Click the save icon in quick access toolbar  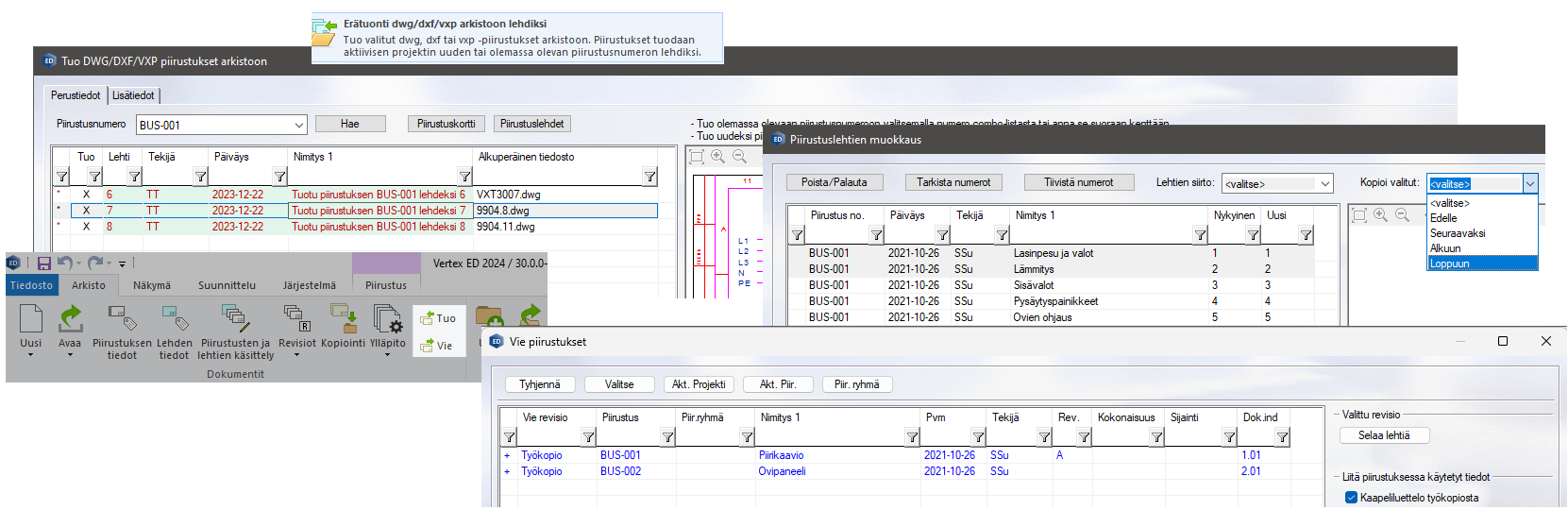pos(43,263)
